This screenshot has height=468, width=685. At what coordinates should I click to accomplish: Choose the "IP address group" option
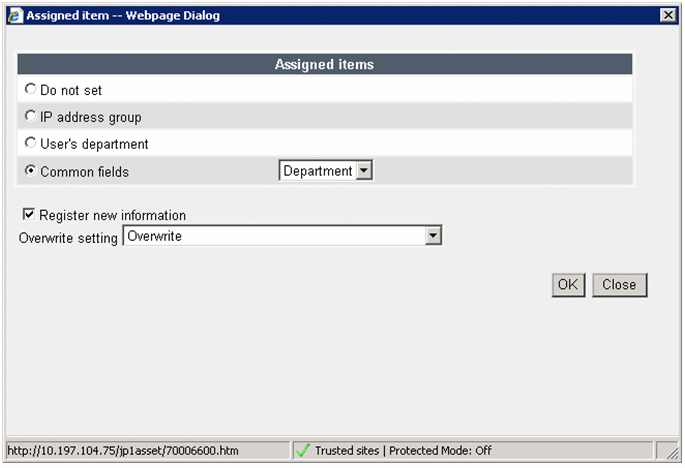30,117
